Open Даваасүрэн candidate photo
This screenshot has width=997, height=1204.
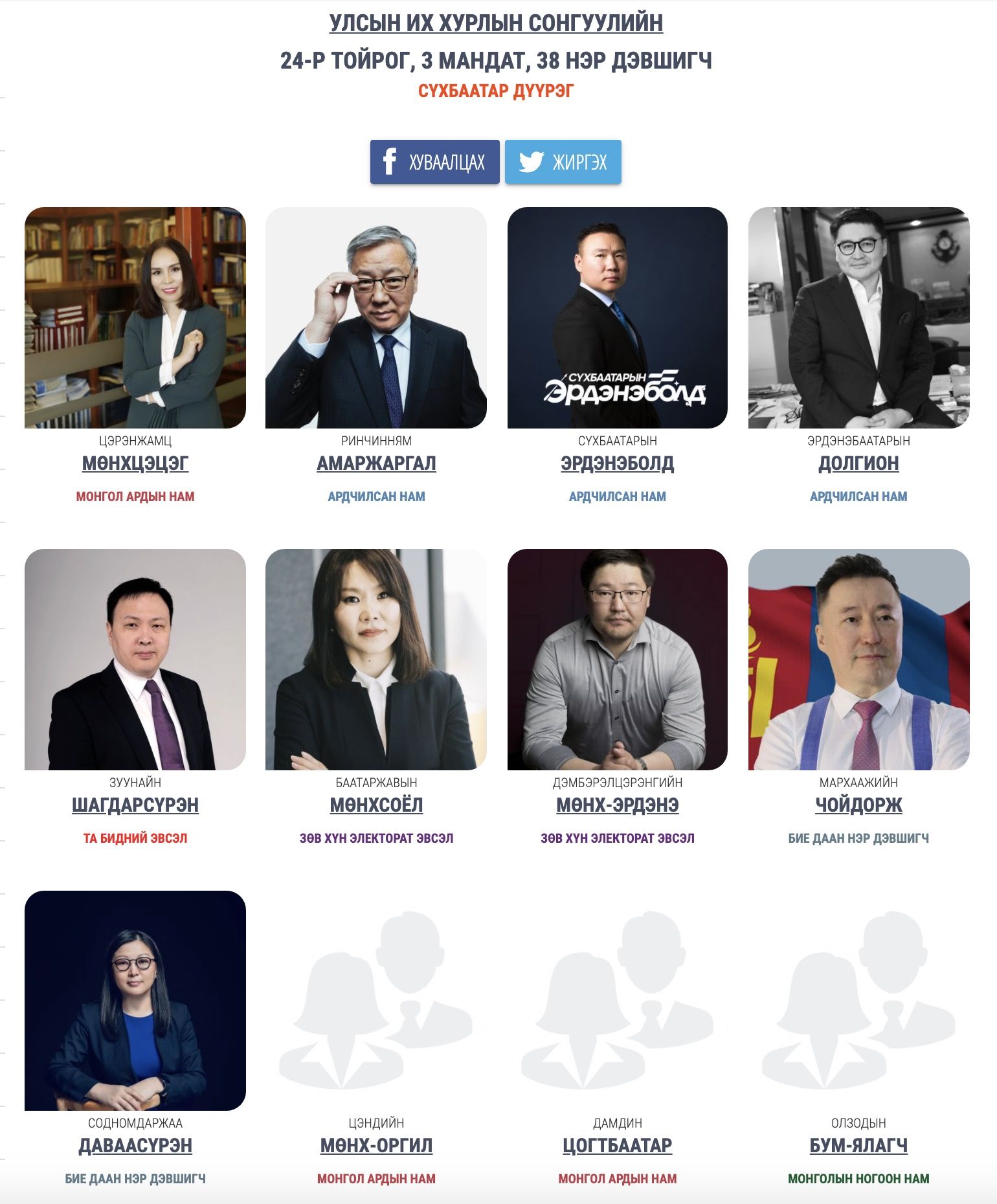point(135,1001)
